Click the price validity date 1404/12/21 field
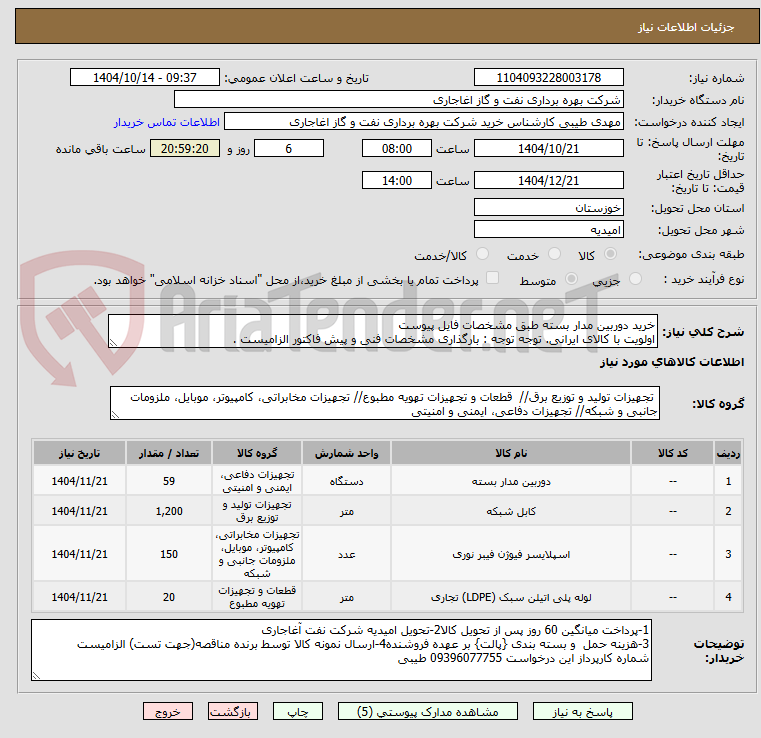 (x=548, y=180)
